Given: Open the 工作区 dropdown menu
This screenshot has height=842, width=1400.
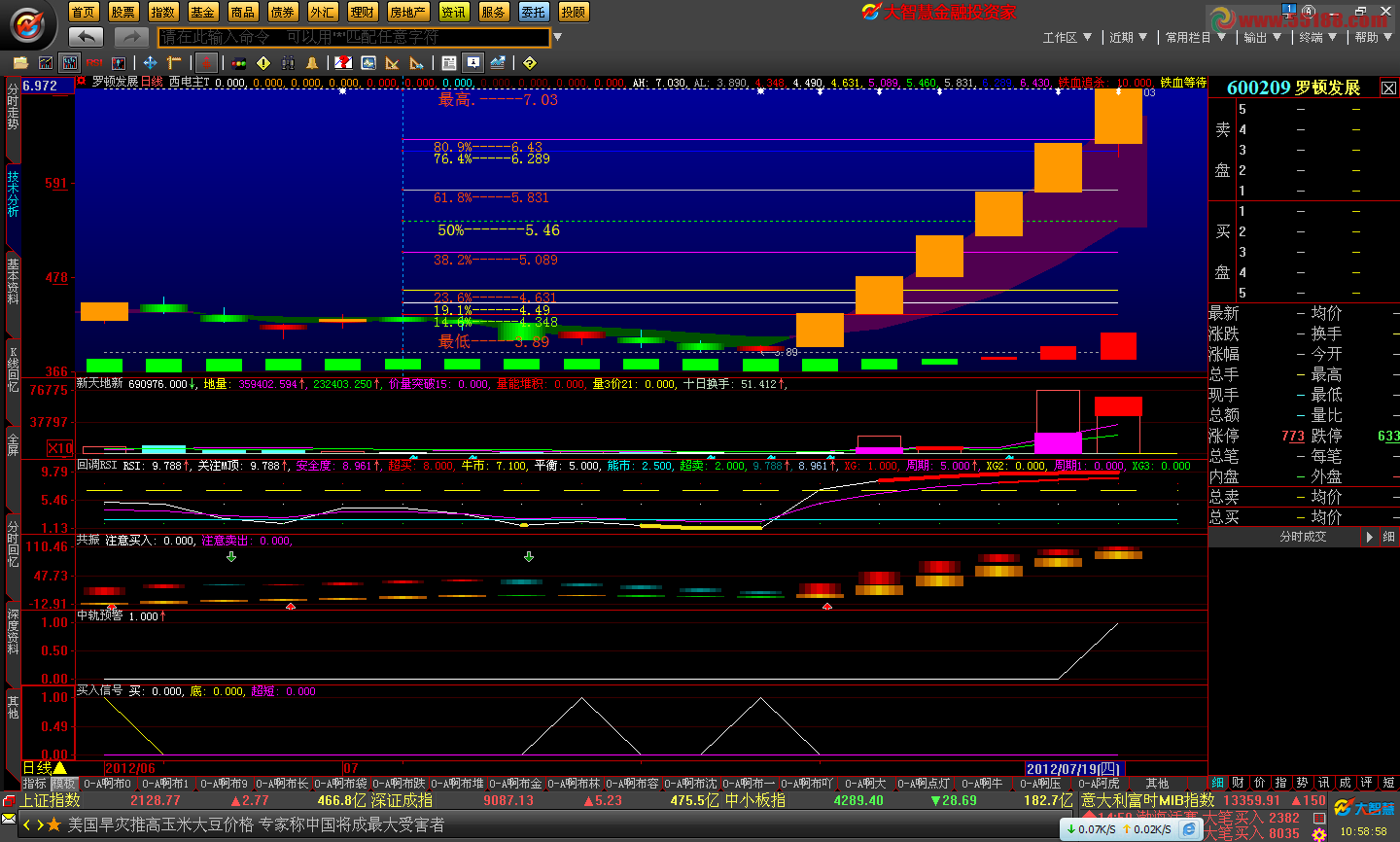Looking at the screenshot, I should pyautogui.click(x=1067, y=37).
